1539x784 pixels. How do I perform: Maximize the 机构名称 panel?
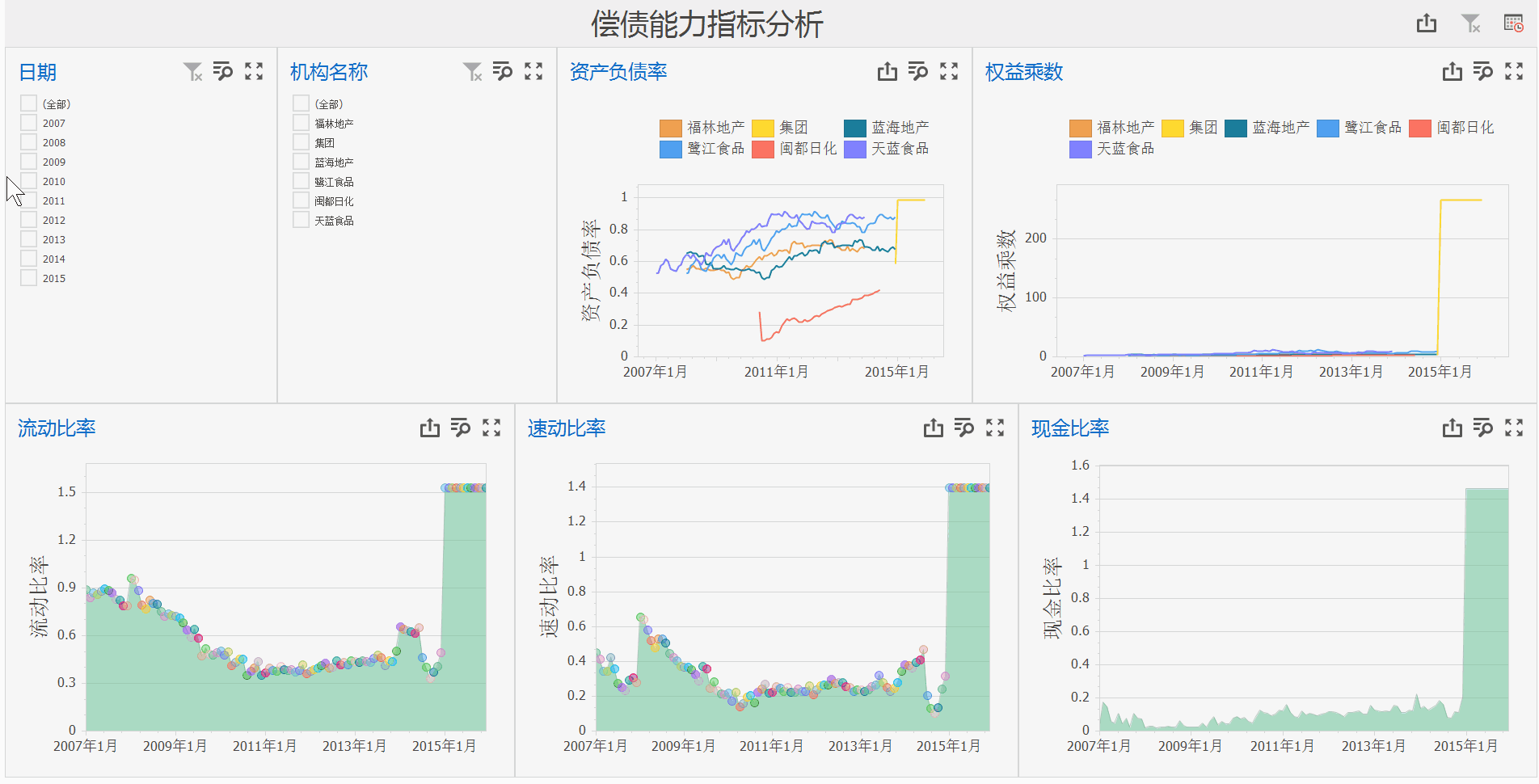(x=533, y=72)
